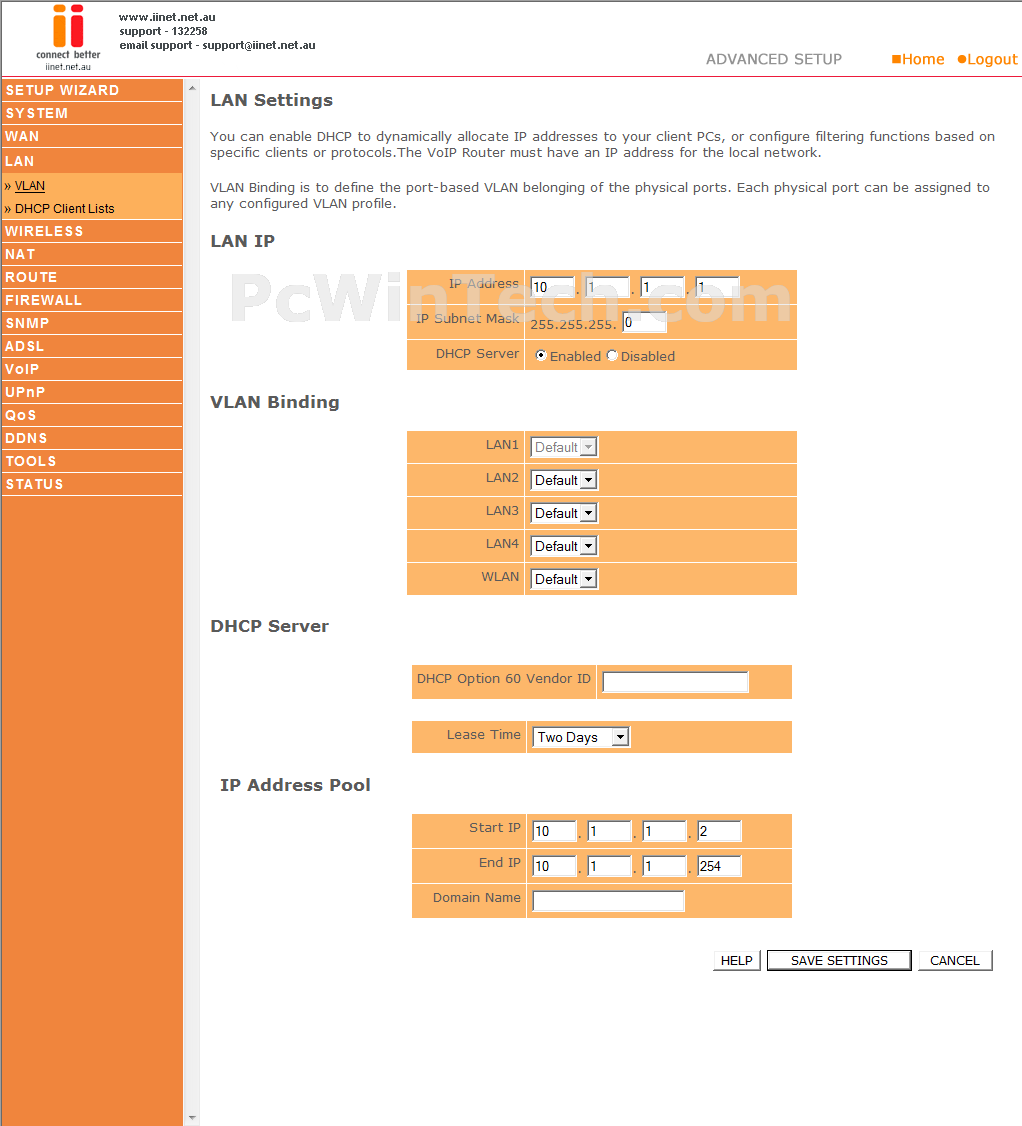Click Start IP first octet field

(554, 831)
